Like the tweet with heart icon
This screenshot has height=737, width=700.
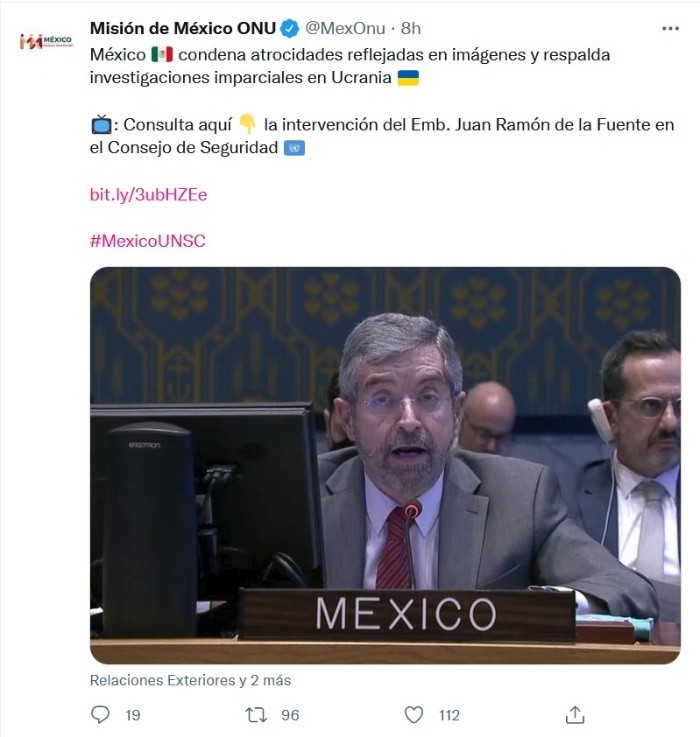[414, 715]
